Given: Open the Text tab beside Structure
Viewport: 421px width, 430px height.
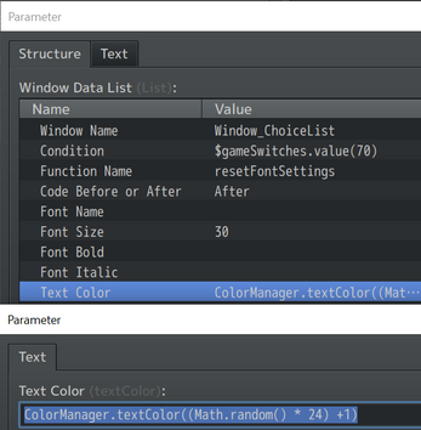Looking at the screenshot, I should 114,54.
